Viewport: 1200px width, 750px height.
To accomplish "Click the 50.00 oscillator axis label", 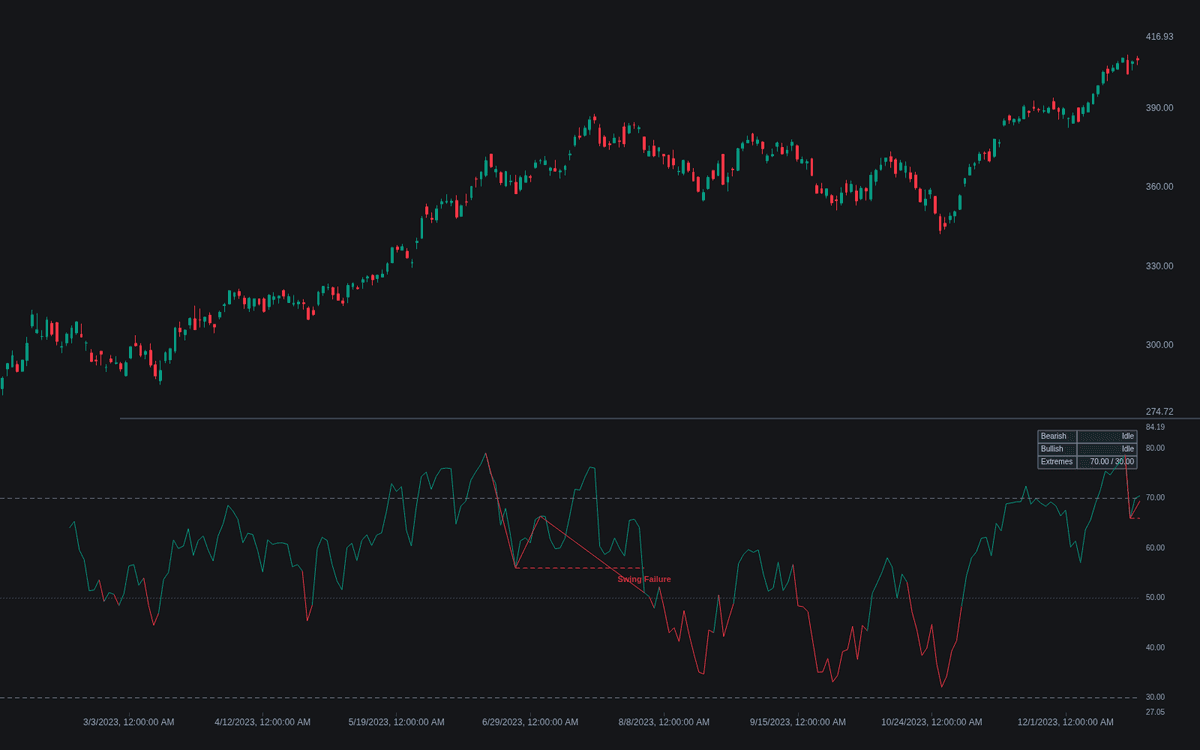I will coord(1155,598).
